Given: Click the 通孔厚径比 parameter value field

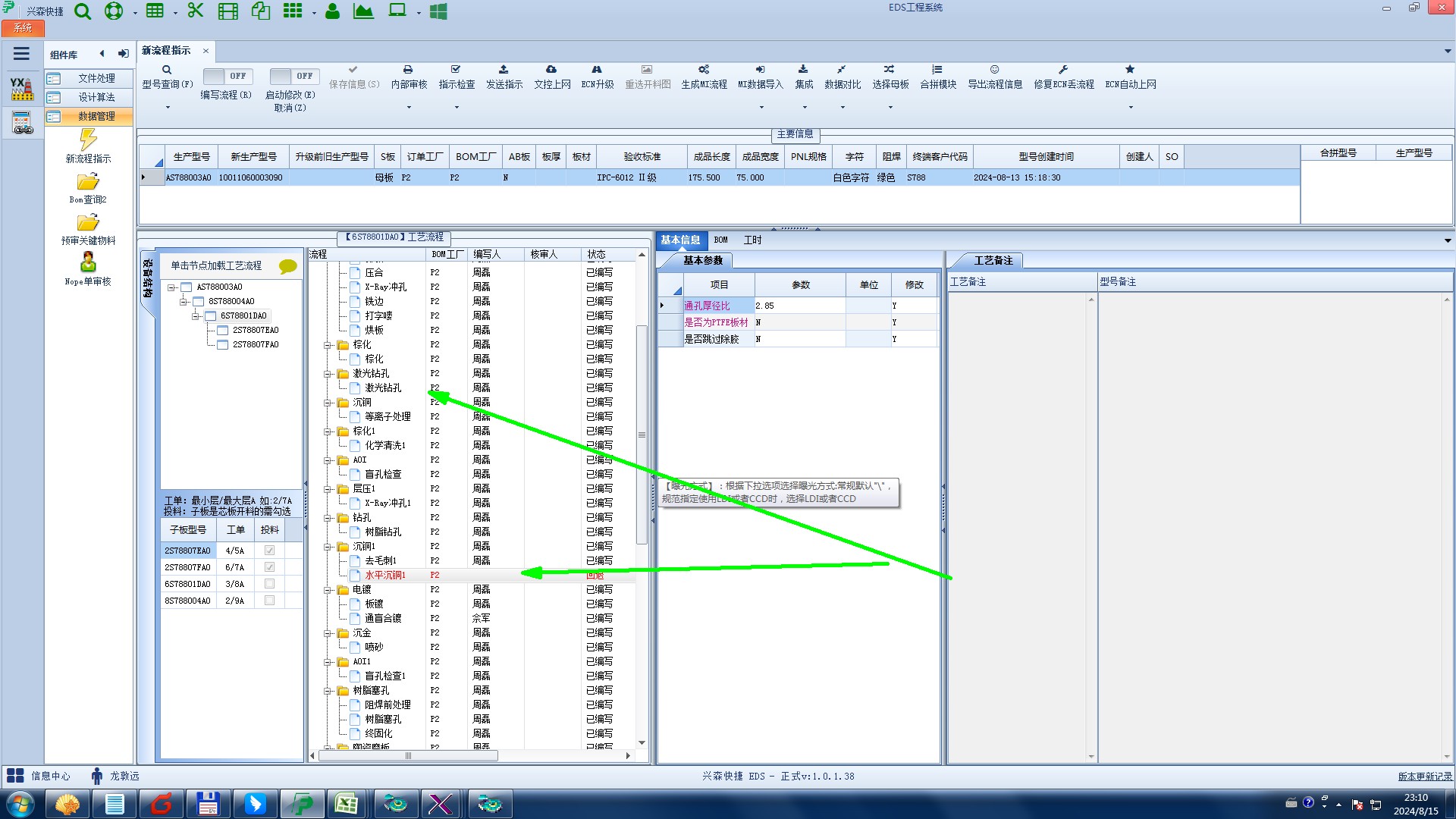Looking at the screenshot, I should click(x=799, y=306).
